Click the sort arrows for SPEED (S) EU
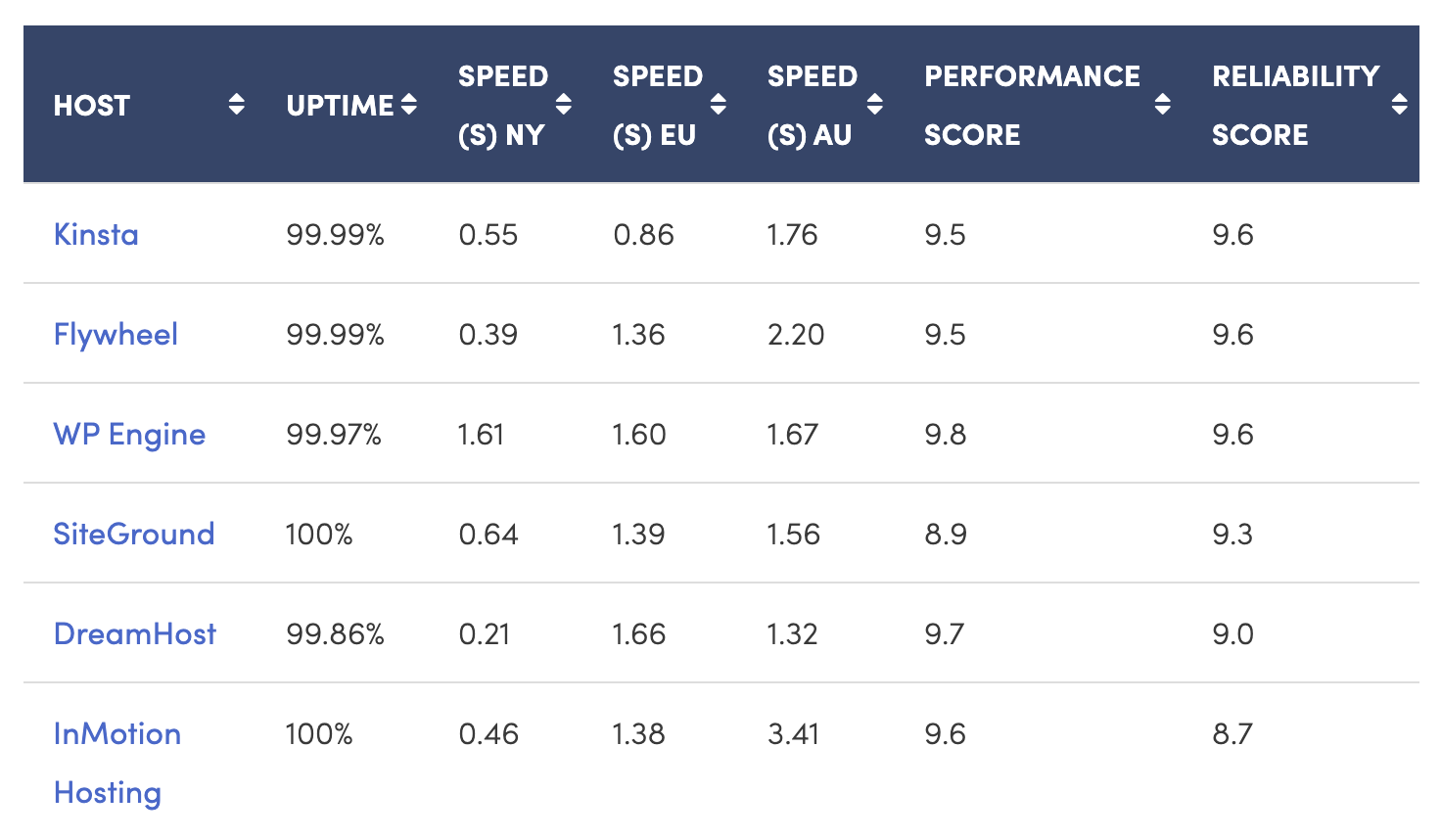 (720, 105)
